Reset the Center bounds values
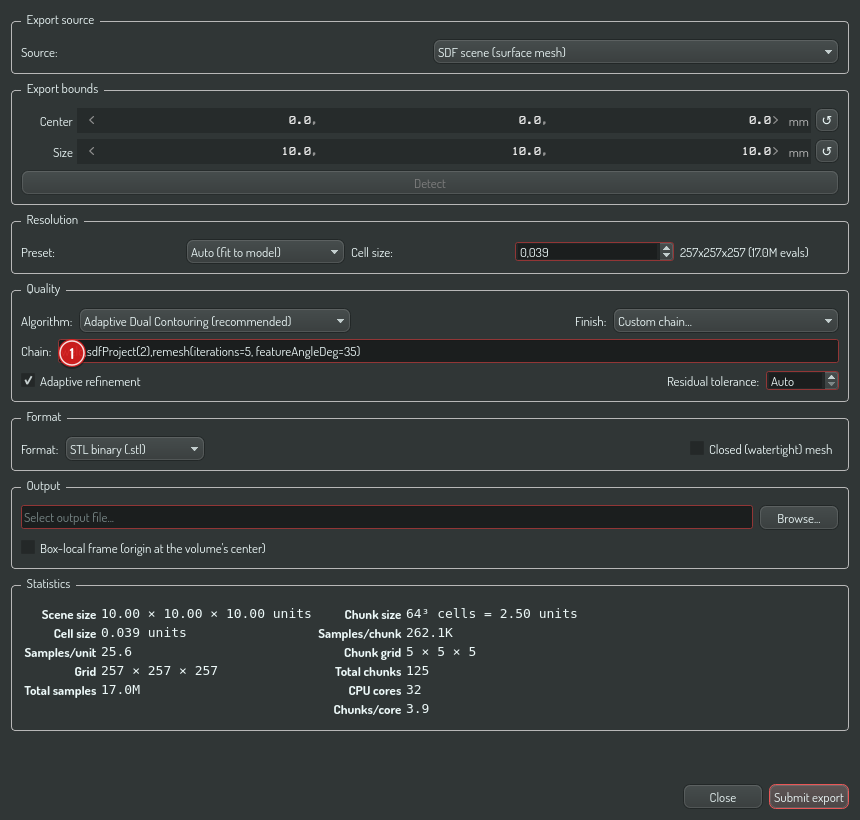Image resolution: width=860 pixels, height=820 pixels. (827, 120)
